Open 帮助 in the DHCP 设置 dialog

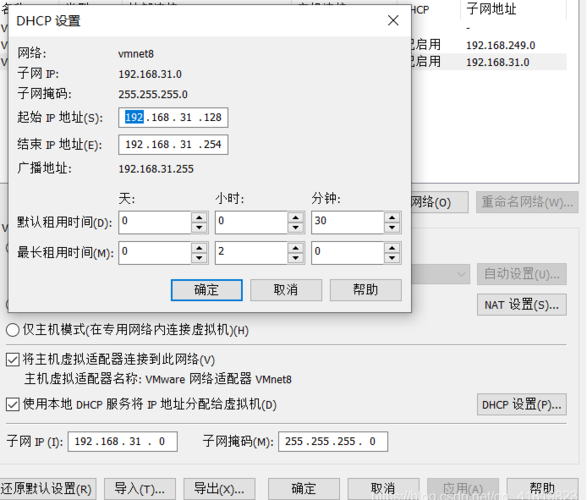click(366, 290)
